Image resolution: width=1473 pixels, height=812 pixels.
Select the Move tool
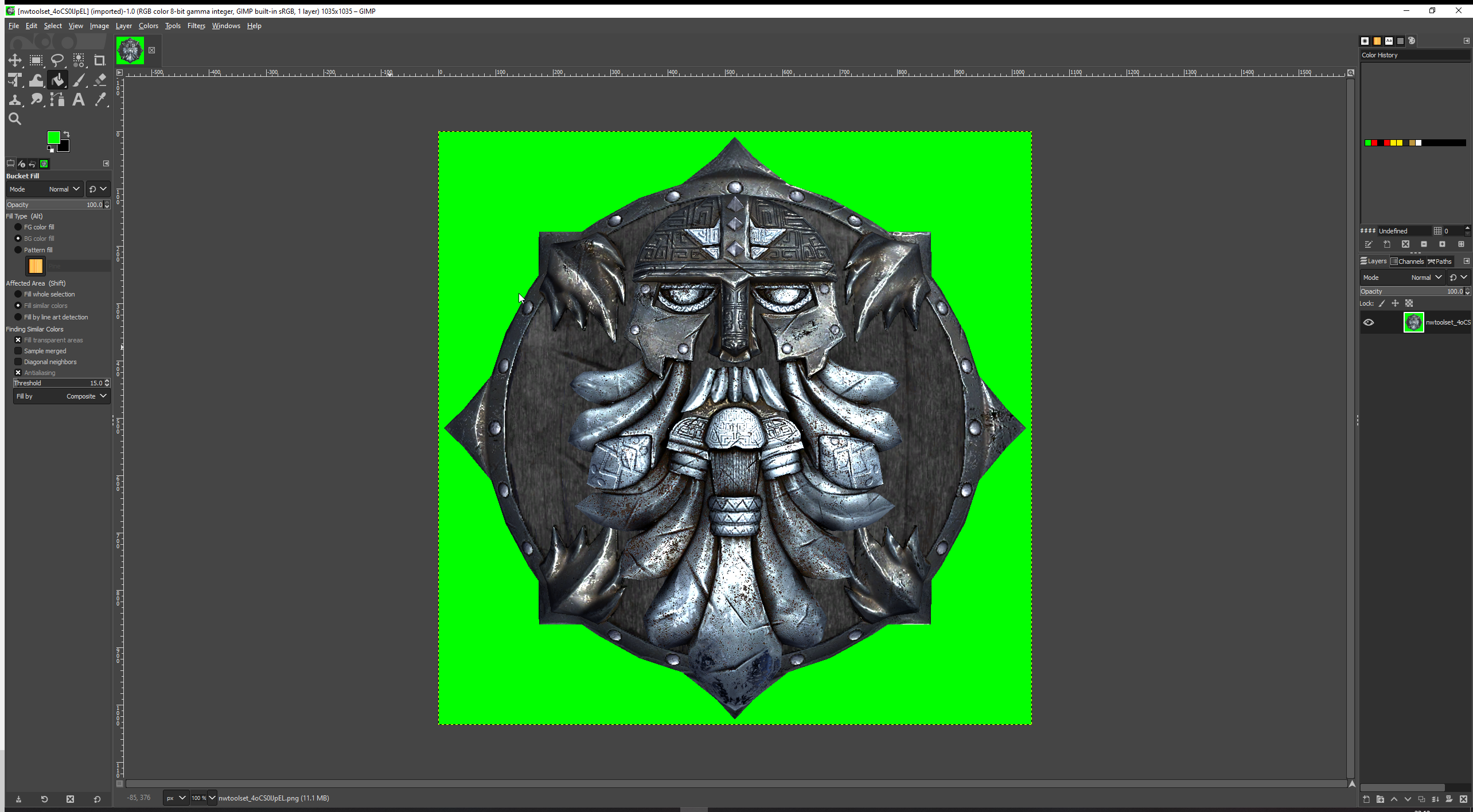coord(15,60)
